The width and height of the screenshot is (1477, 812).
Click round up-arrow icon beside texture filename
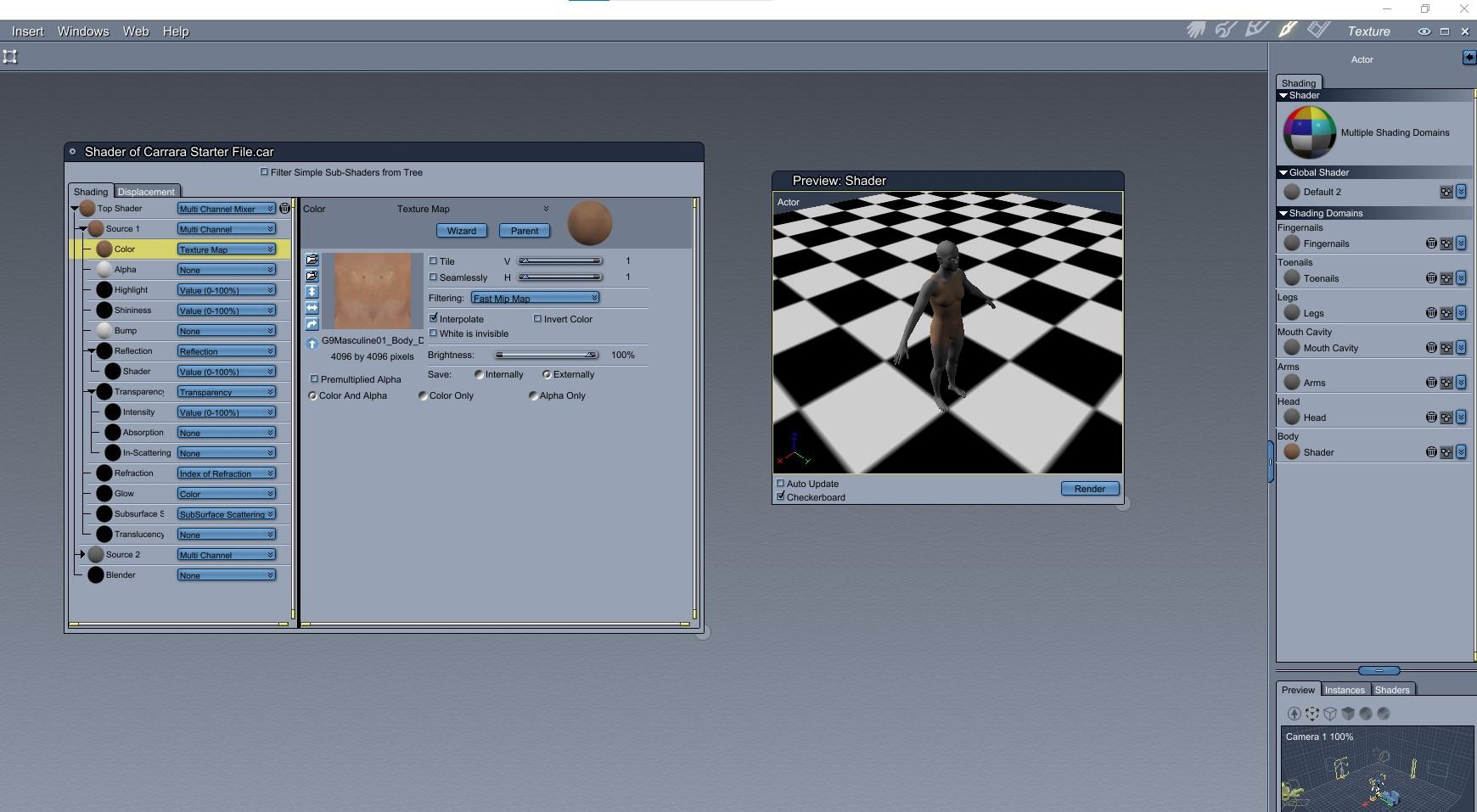tap(312, 344)
